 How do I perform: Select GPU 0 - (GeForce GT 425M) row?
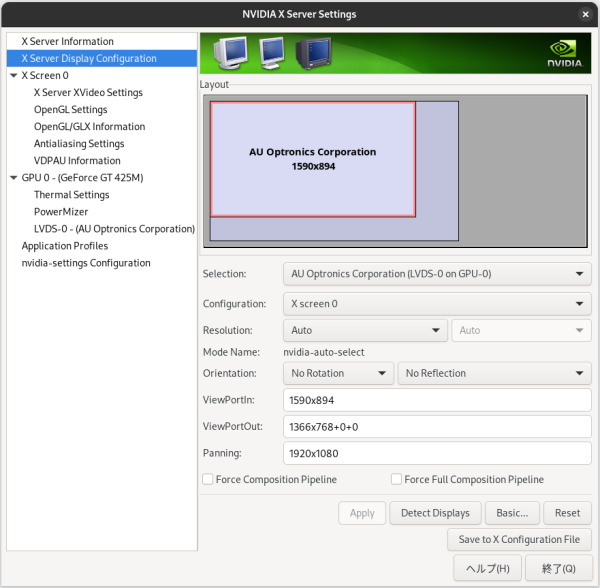click(82, 178)
